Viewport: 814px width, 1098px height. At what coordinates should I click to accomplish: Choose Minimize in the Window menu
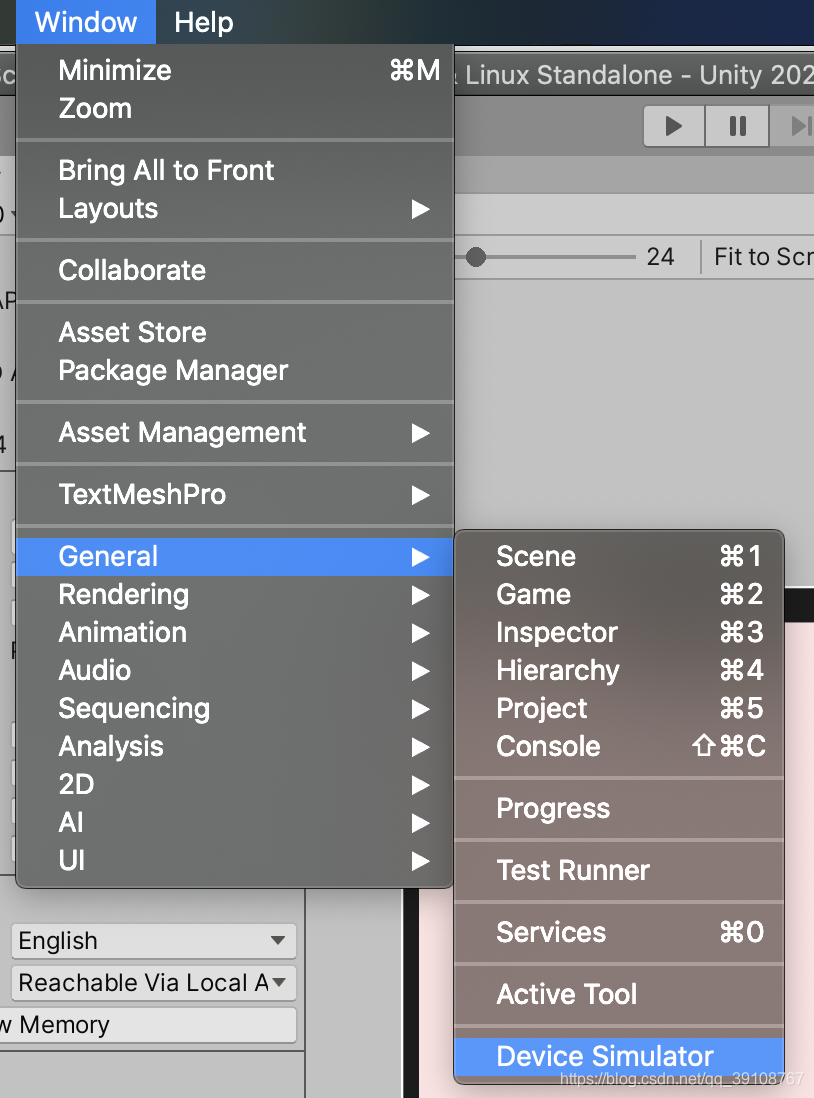tap(115, 71)
